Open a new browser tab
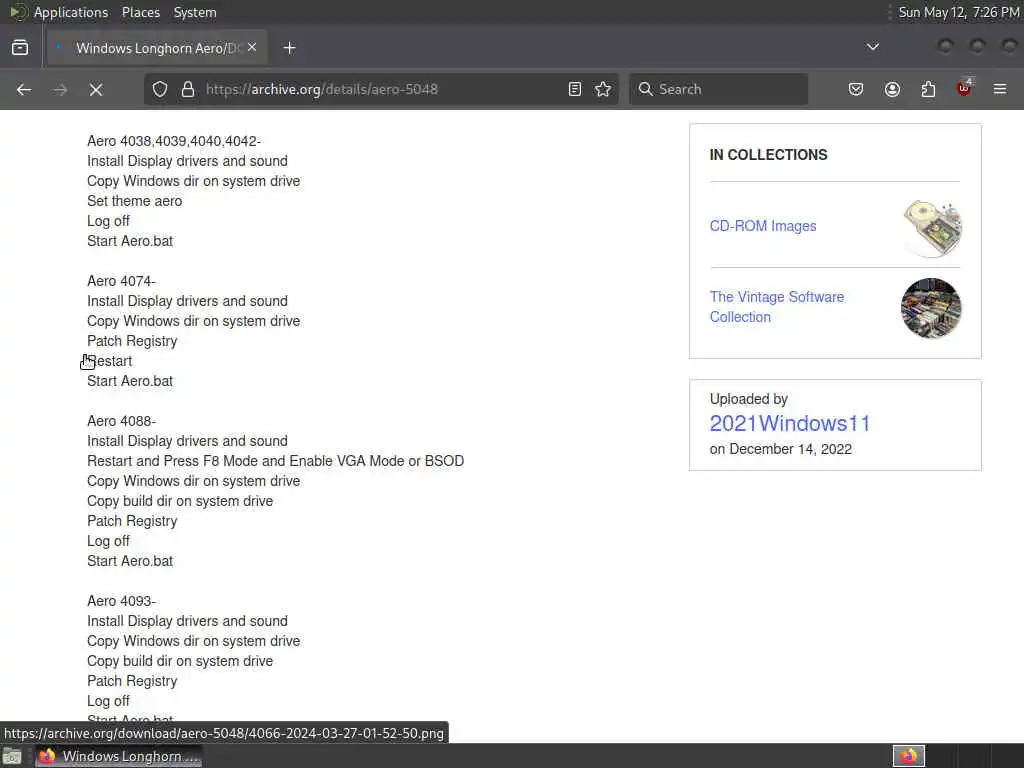 (289, 48)
